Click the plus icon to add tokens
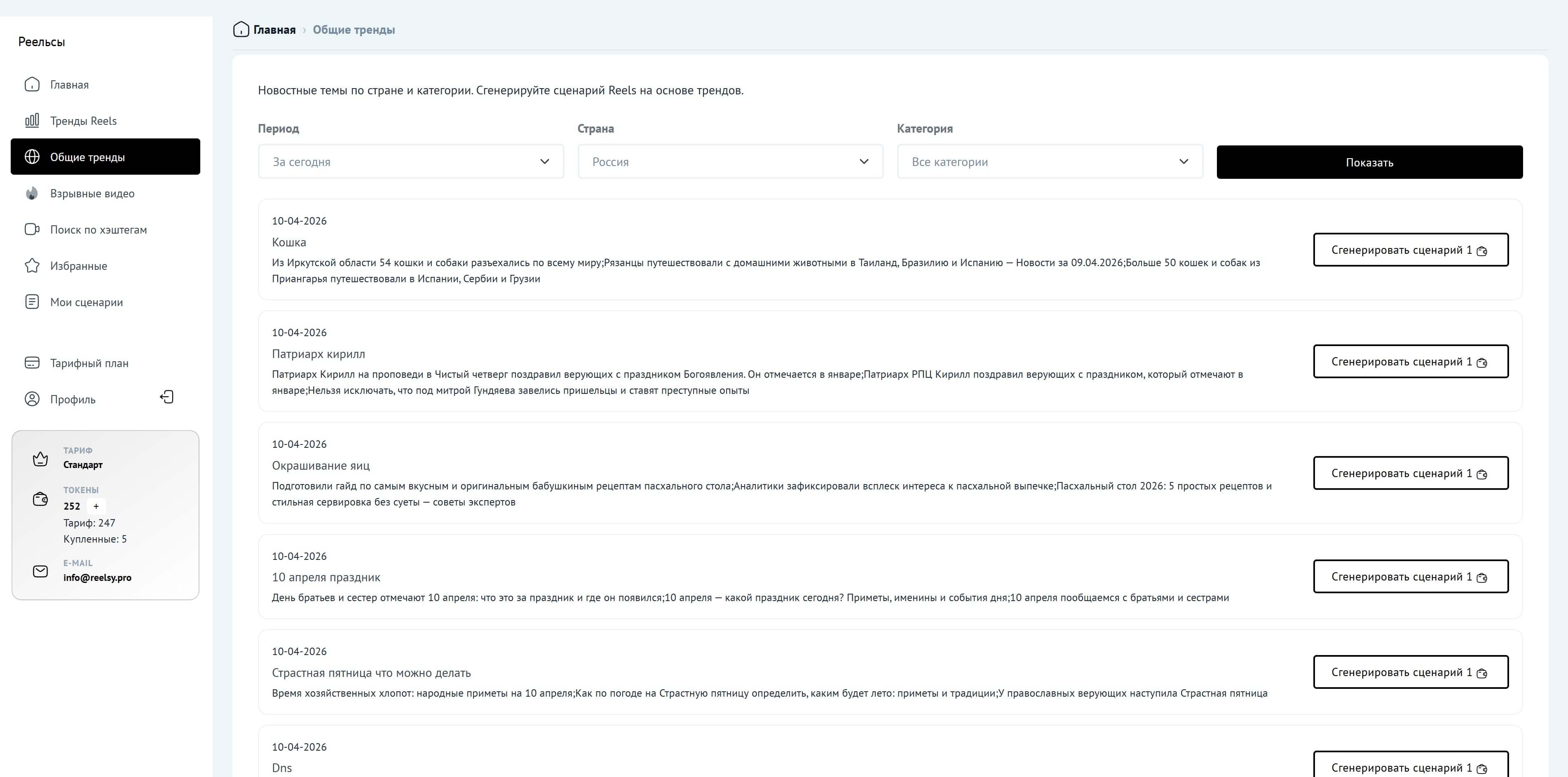Viewport: 1568px width, 777px height. coord(96,506)
